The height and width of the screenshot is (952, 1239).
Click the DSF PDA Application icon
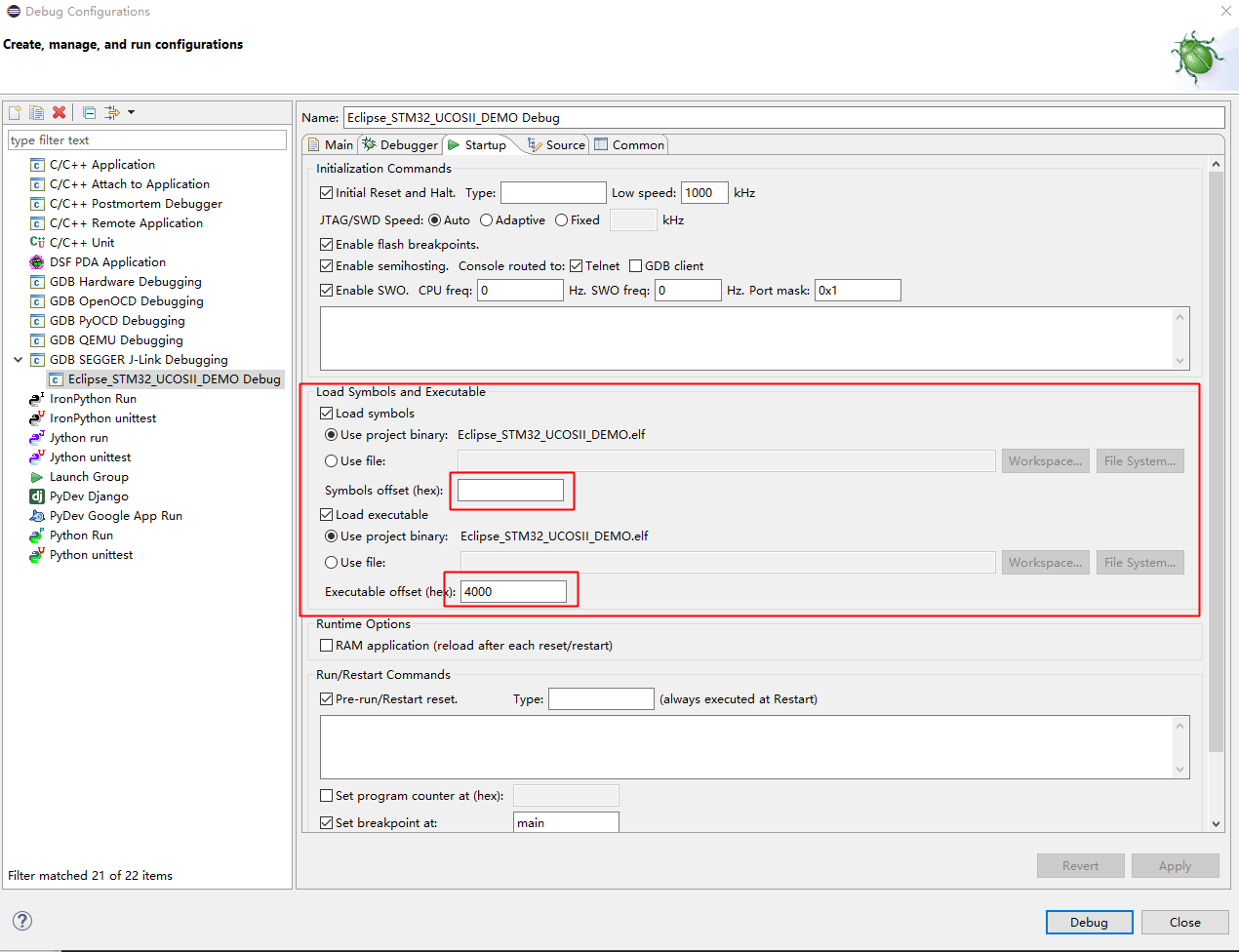click(x=37, y=262)
